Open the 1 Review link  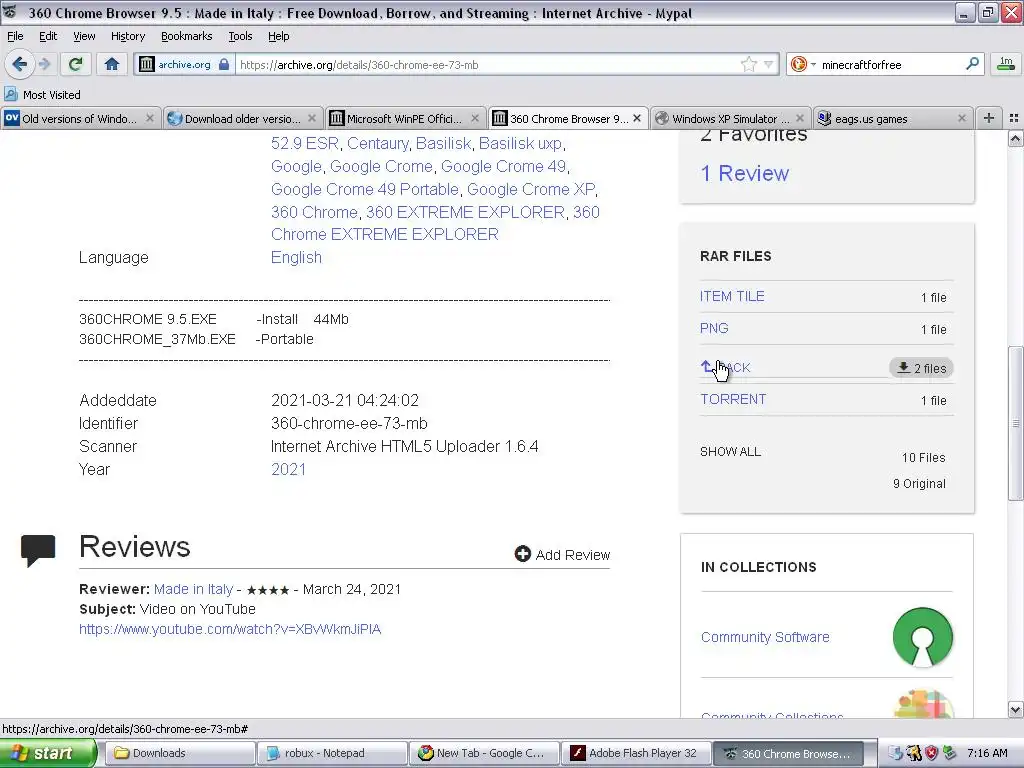tap(744, 173)
